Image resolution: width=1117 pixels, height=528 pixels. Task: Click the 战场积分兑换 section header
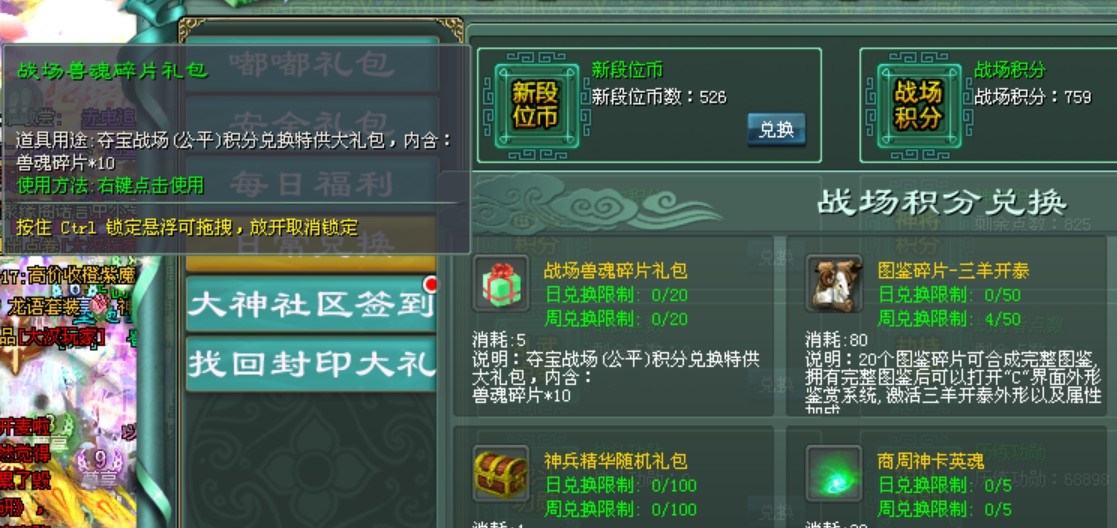tap(941, 204)
